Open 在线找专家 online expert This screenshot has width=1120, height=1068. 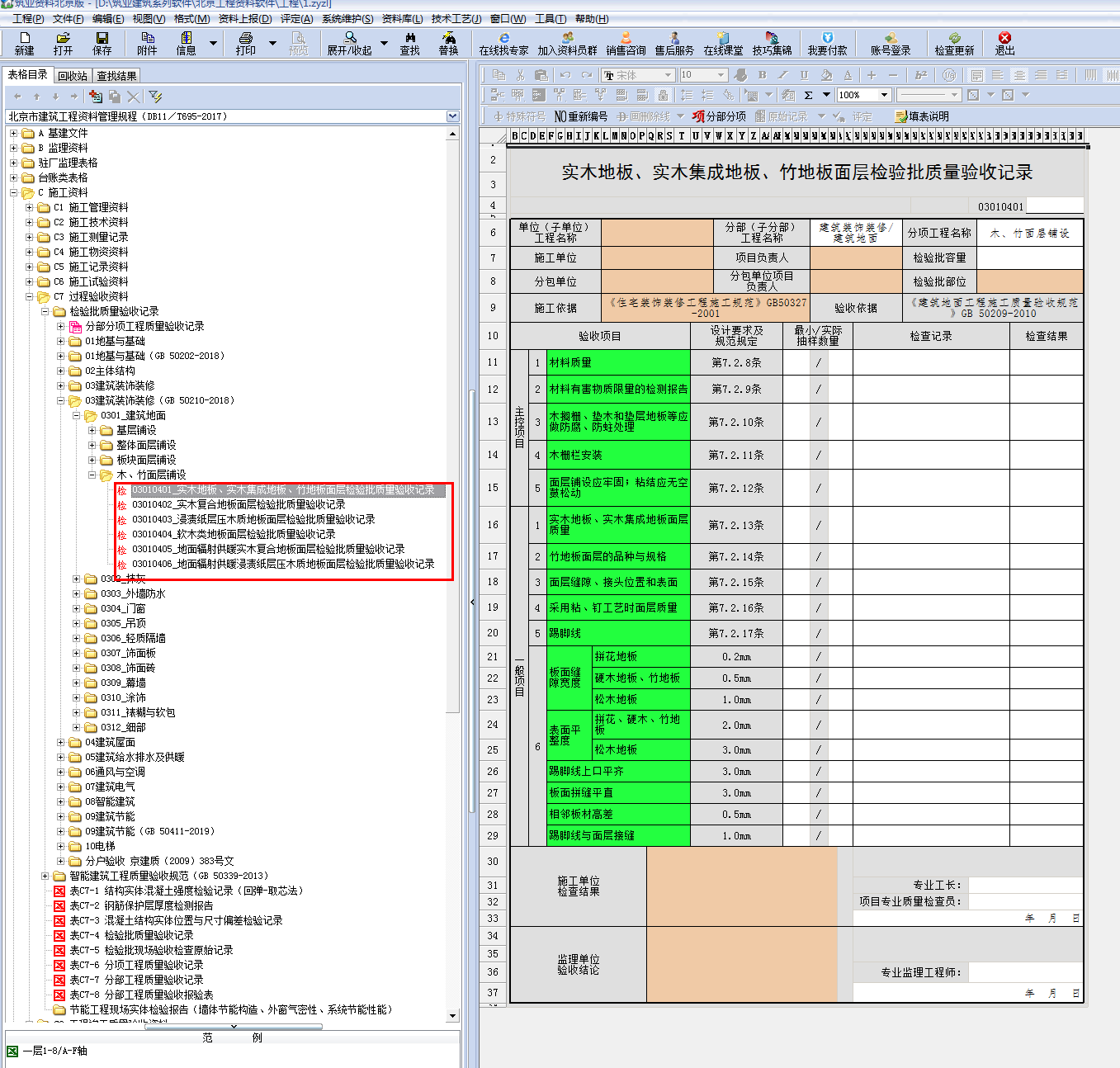point(503,44)
